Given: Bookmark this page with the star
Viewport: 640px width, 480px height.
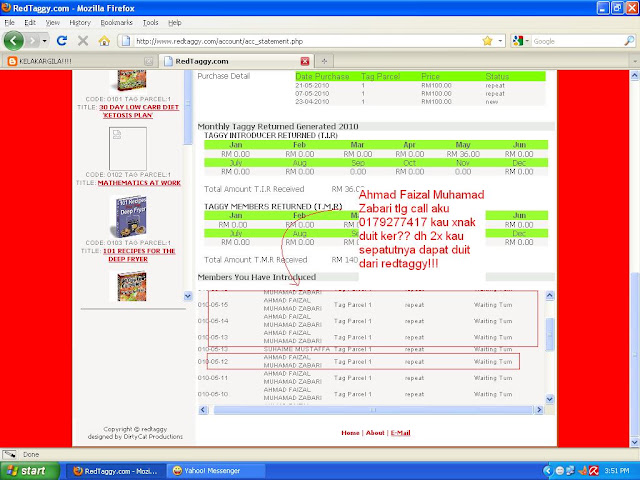Looking at the screenshot, I should [x=487, y=41].
